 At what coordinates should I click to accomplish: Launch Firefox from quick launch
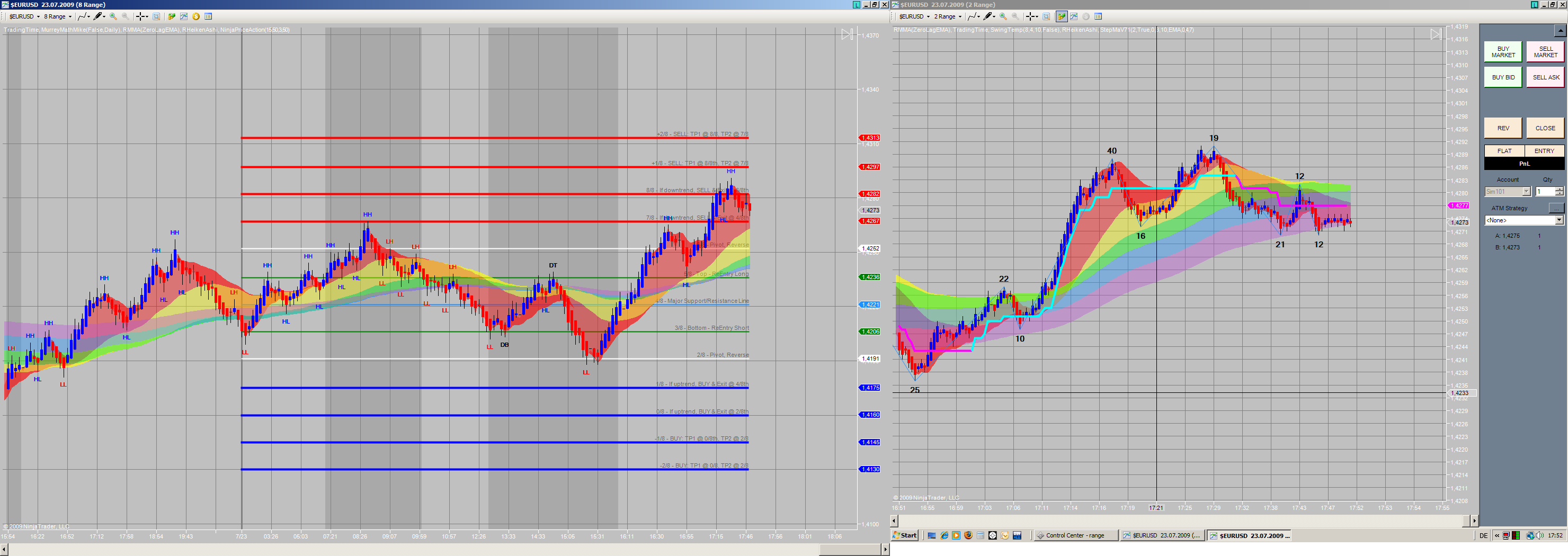click(968, 535)
